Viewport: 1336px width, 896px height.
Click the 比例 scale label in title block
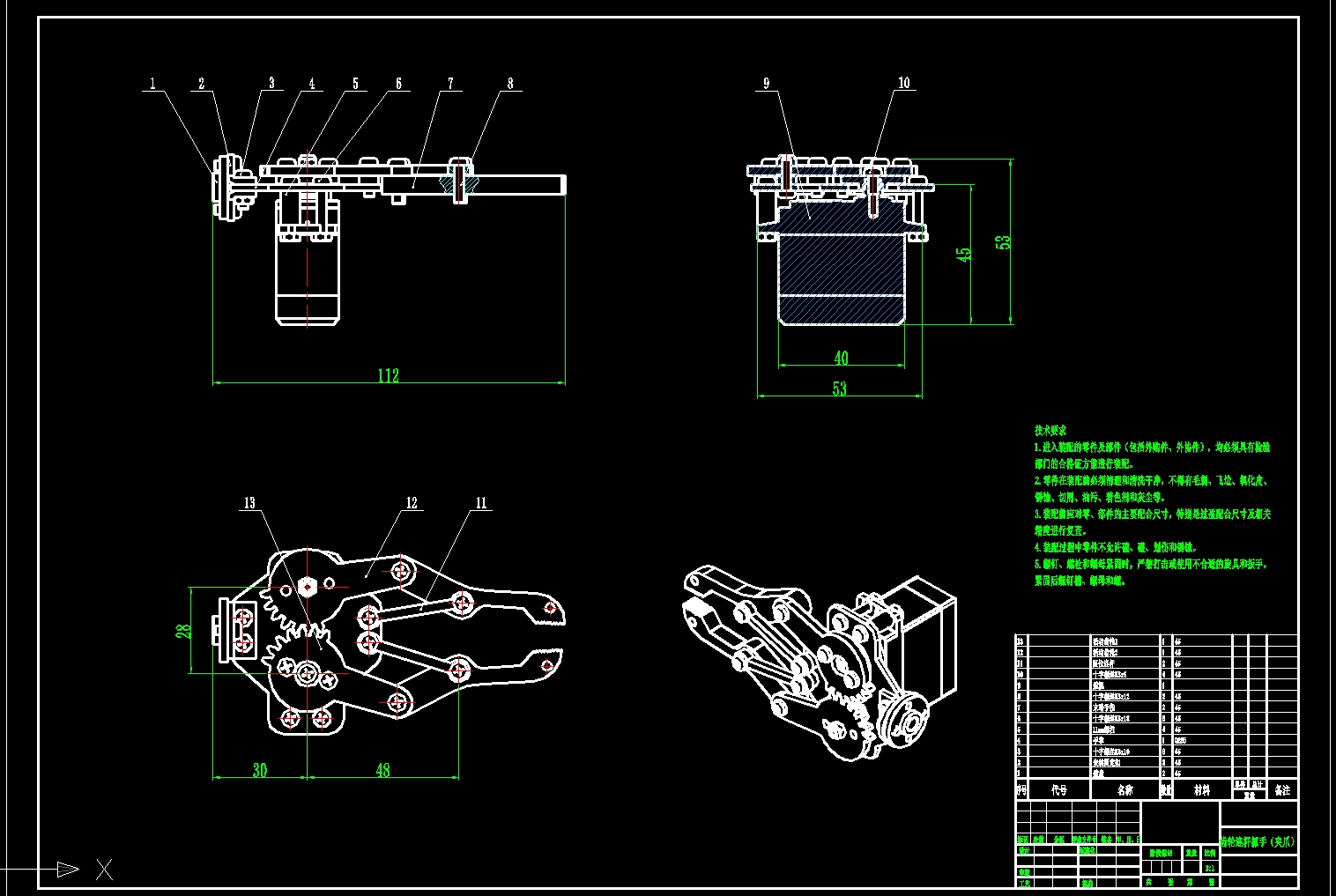pyautogui.click(x=1210, y=853)
